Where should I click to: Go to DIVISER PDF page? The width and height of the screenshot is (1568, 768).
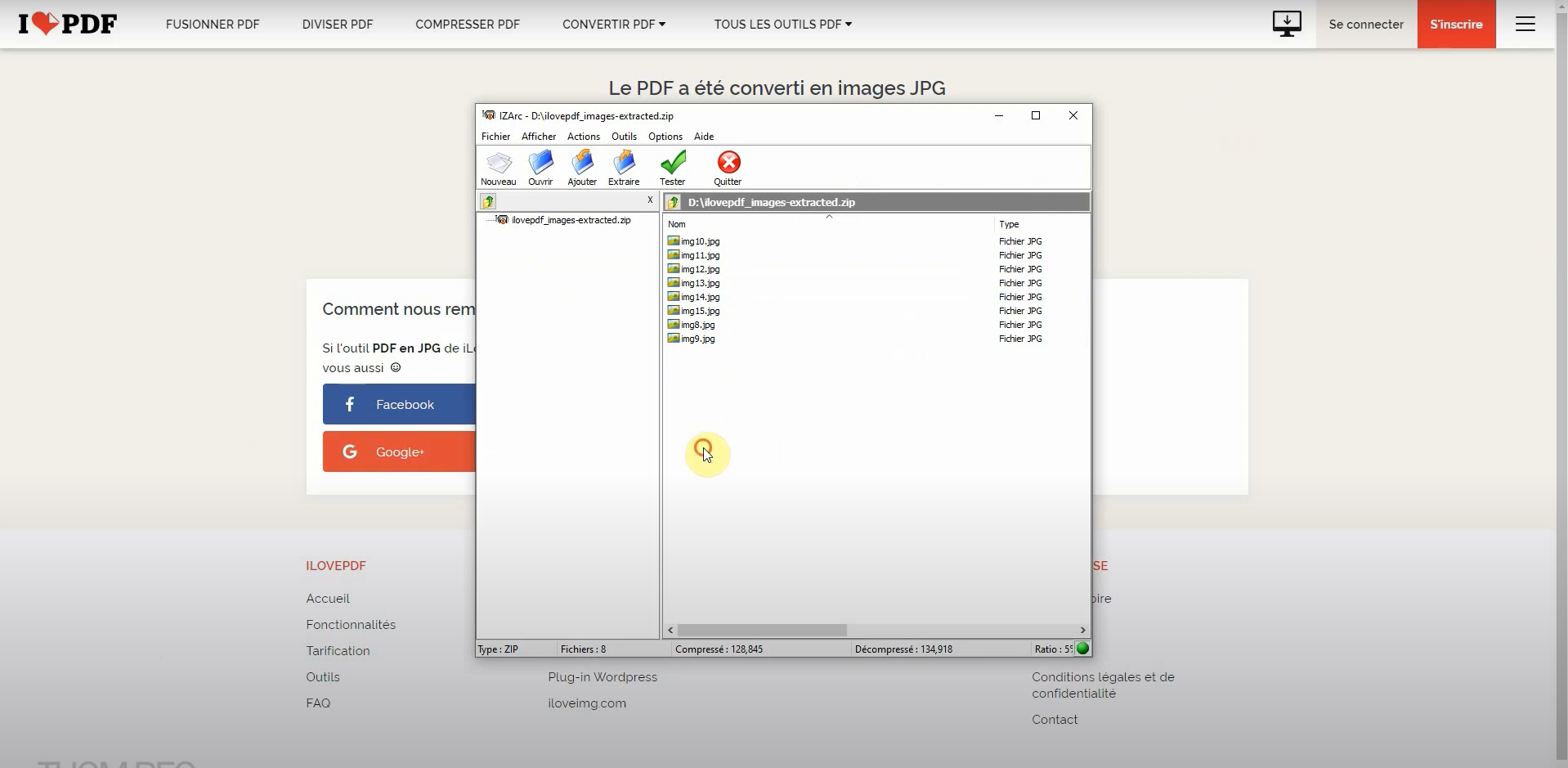point(338,25)
